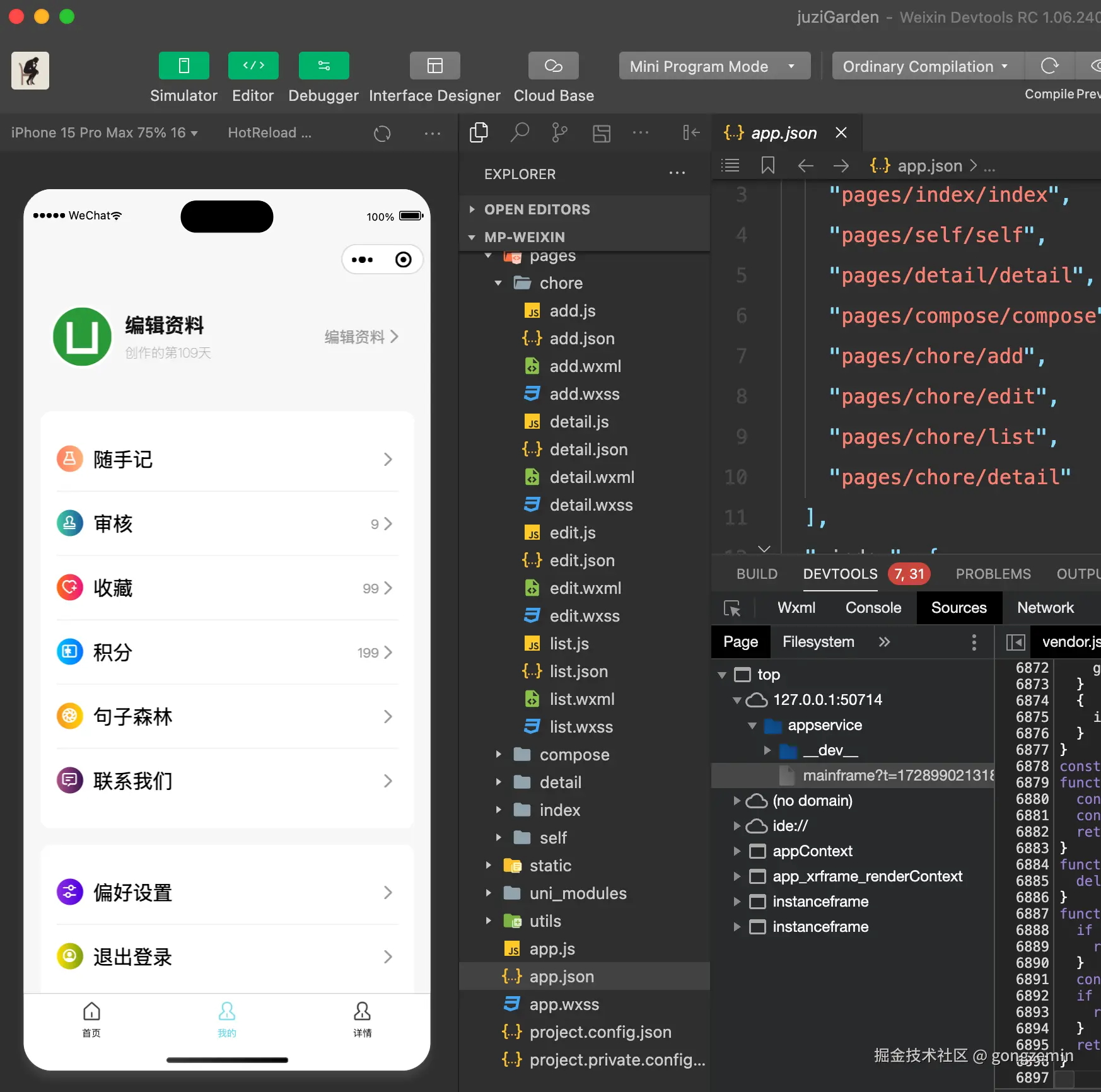Open detail.js in chore folder
This screenshot has width=1101, height=1092.
[585, 422]
